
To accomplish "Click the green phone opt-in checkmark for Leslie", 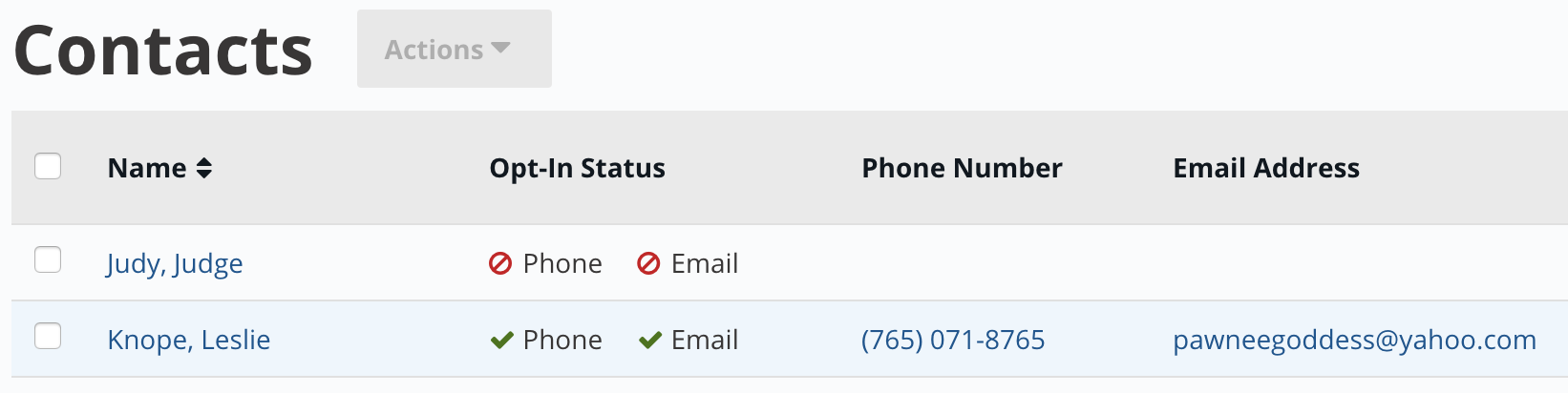I will (x=501, y=341).
